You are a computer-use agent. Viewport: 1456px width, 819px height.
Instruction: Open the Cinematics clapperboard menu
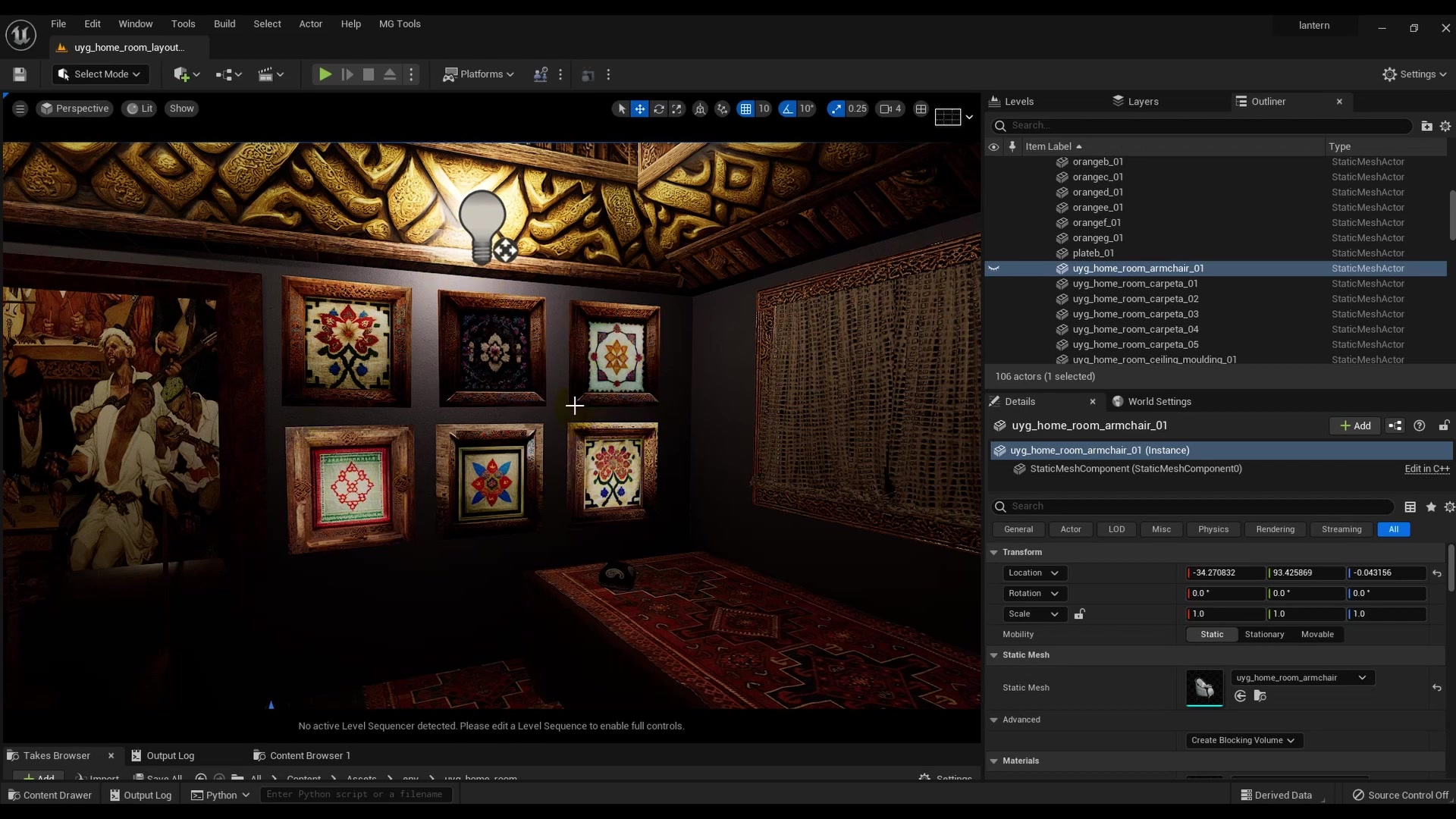[271, 74]
